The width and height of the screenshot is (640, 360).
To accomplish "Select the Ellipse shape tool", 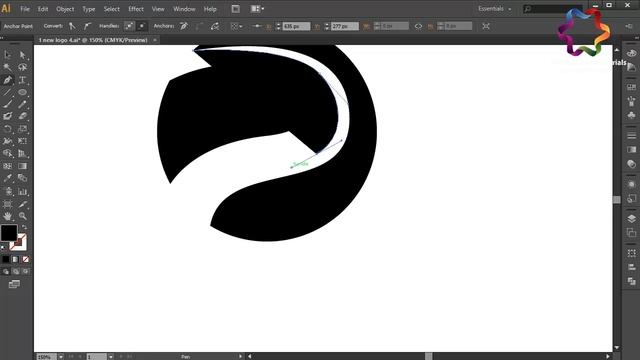I will (x=22, y=92).
